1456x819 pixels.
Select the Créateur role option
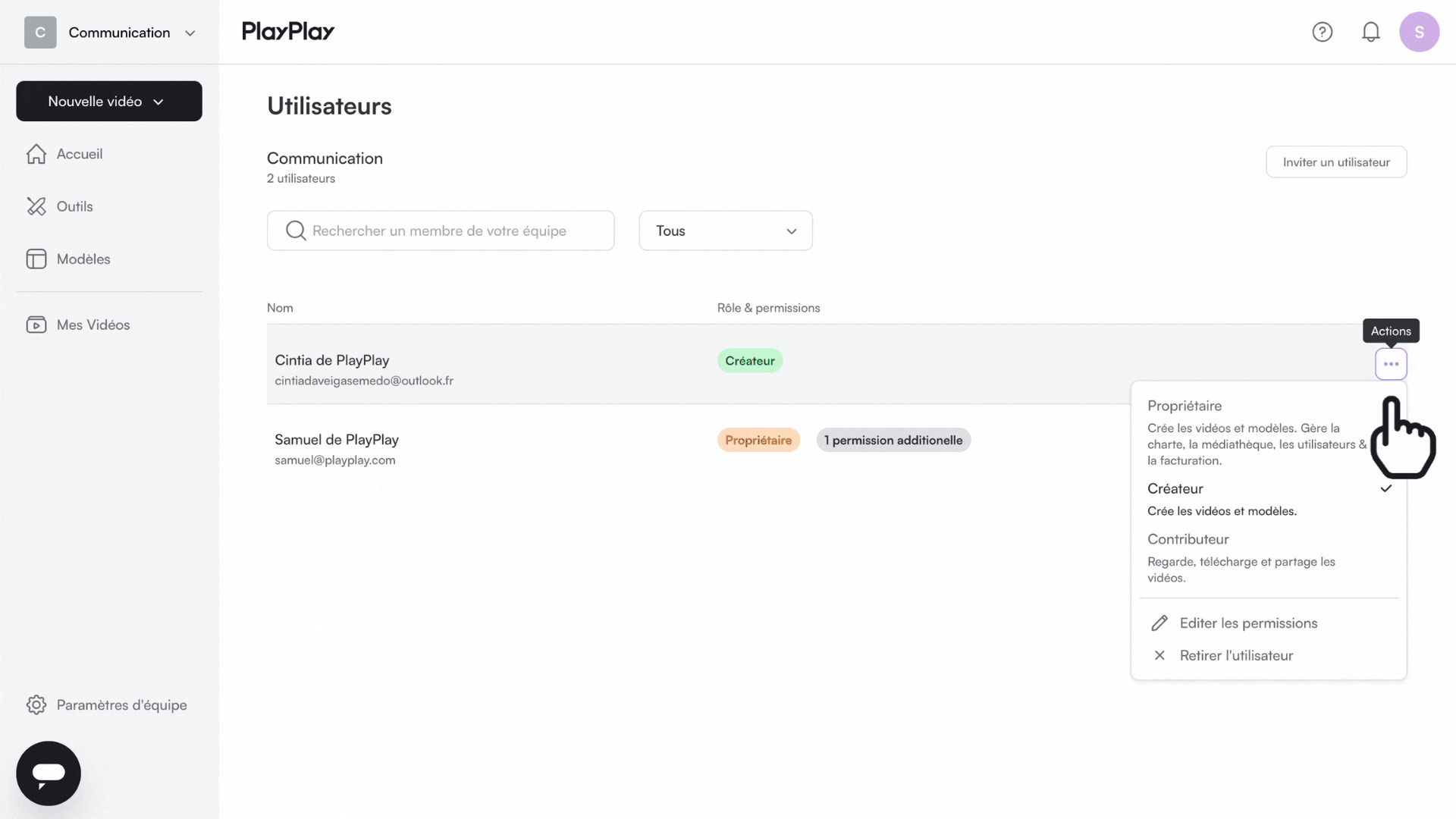point(1269,499)
